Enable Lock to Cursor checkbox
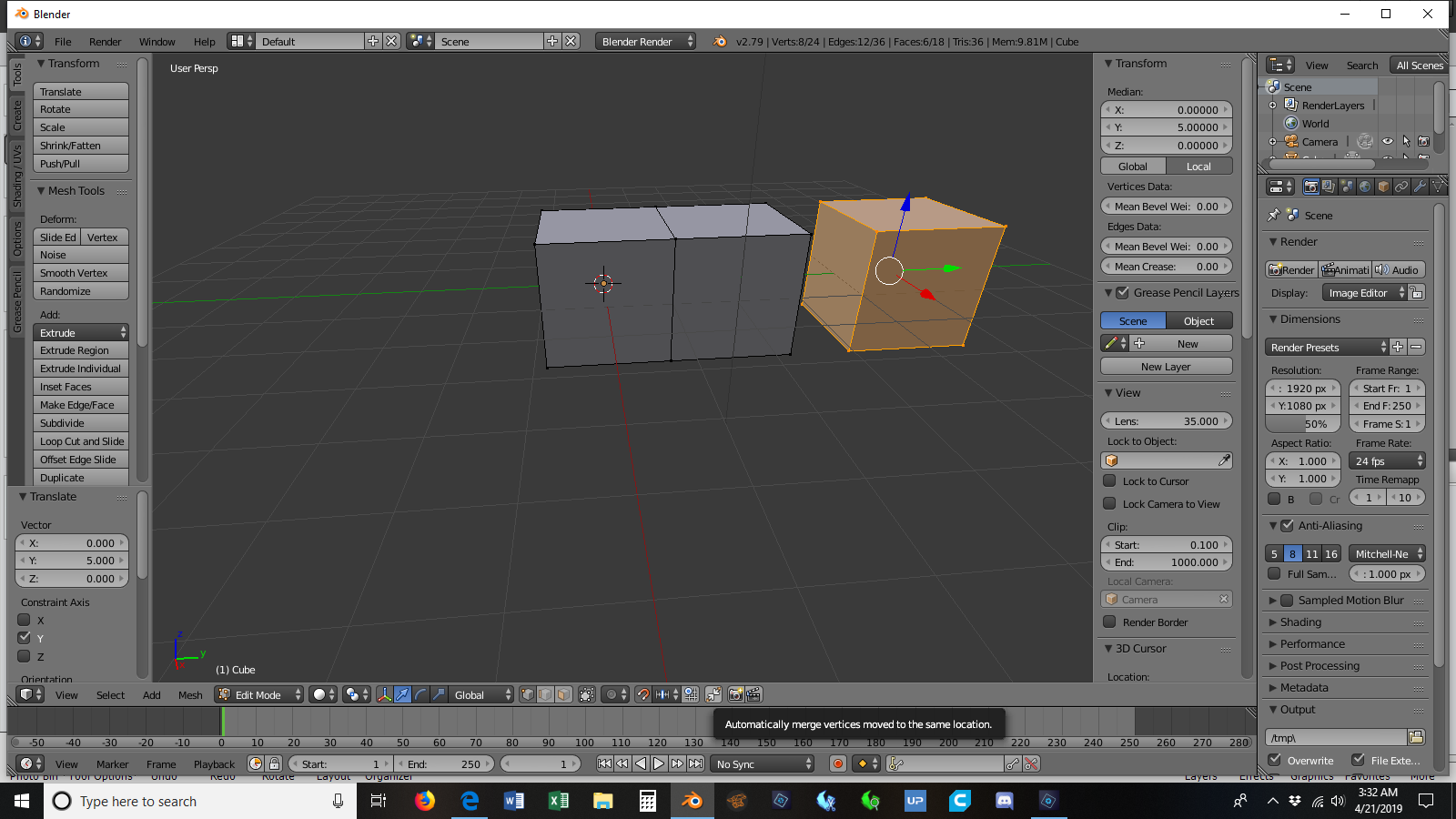The width and height of the screenshot is (1456, 819). tap(1109, 480)
